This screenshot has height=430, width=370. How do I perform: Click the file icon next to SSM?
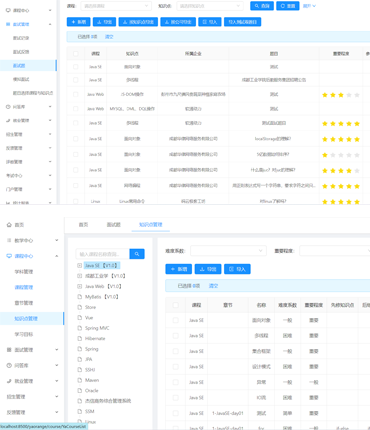pos(79,411)
